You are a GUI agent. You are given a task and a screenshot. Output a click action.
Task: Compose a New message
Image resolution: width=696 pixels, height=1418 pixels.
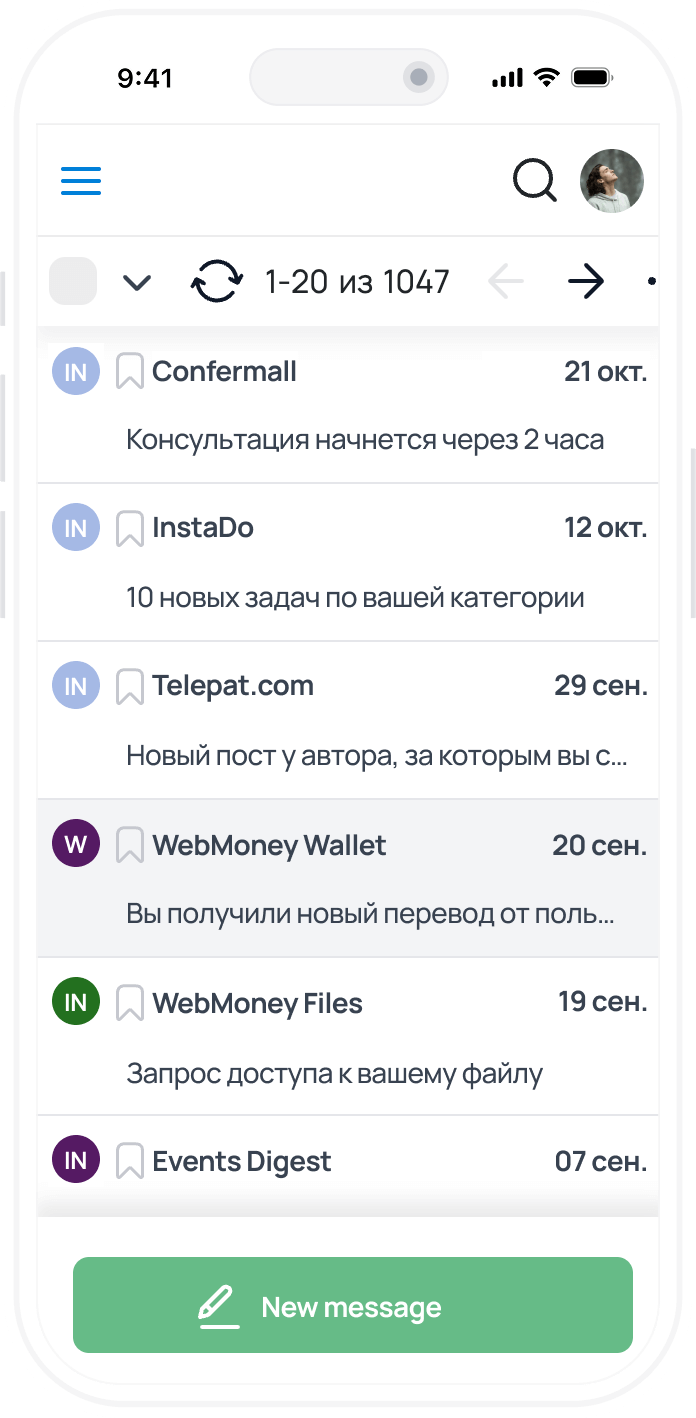tap(353, 1305)
